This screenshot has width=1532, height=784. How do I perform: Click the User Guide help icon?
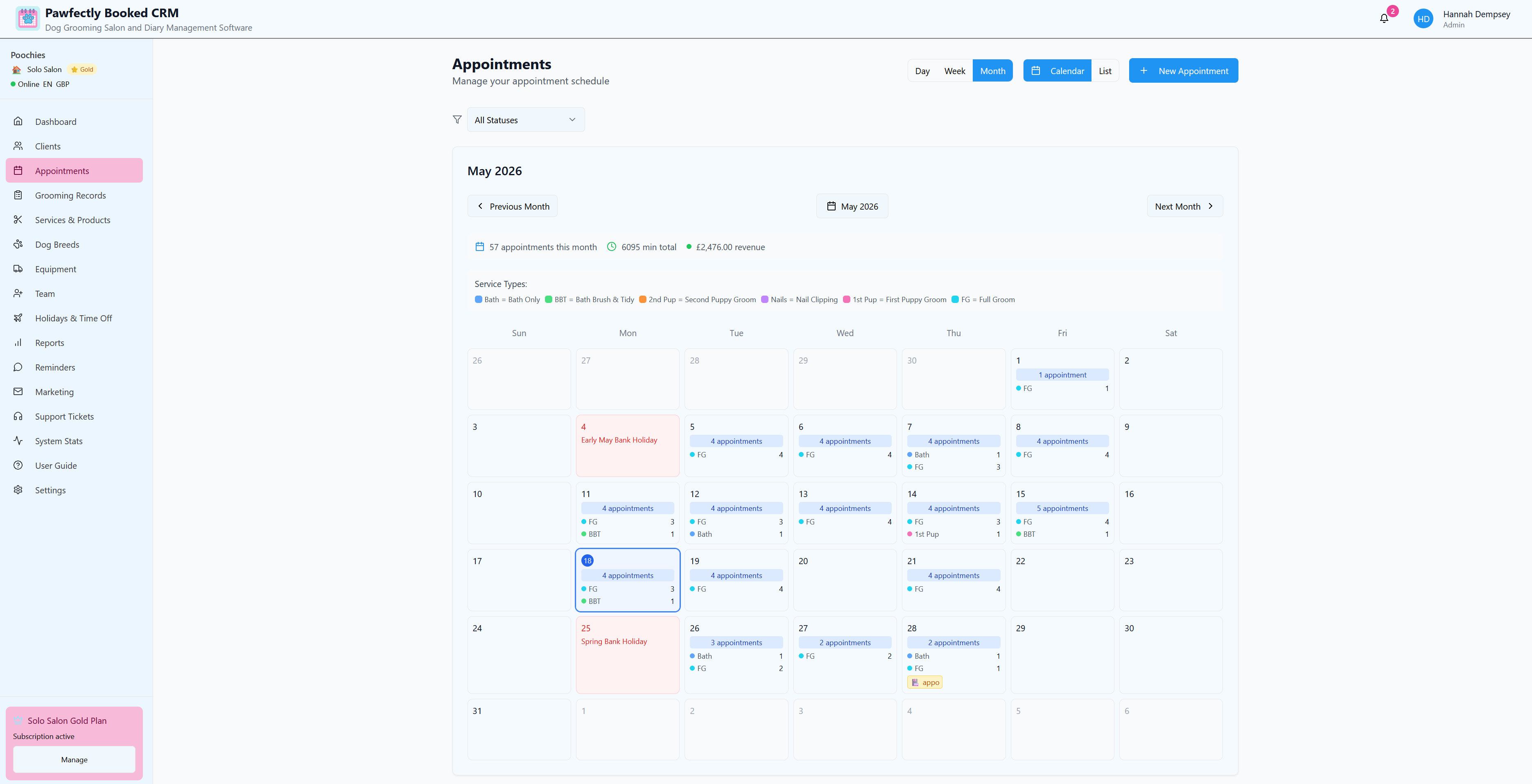click(18, 465)
